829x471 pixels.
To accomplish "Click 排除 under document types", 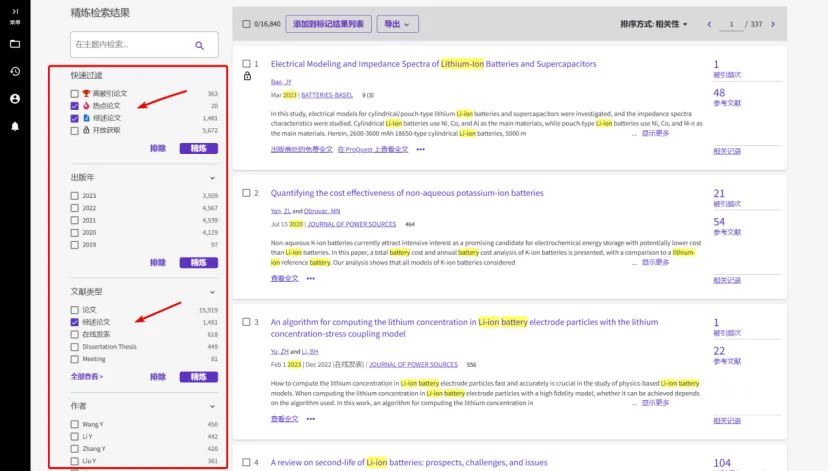I will (x=158, y=377).
